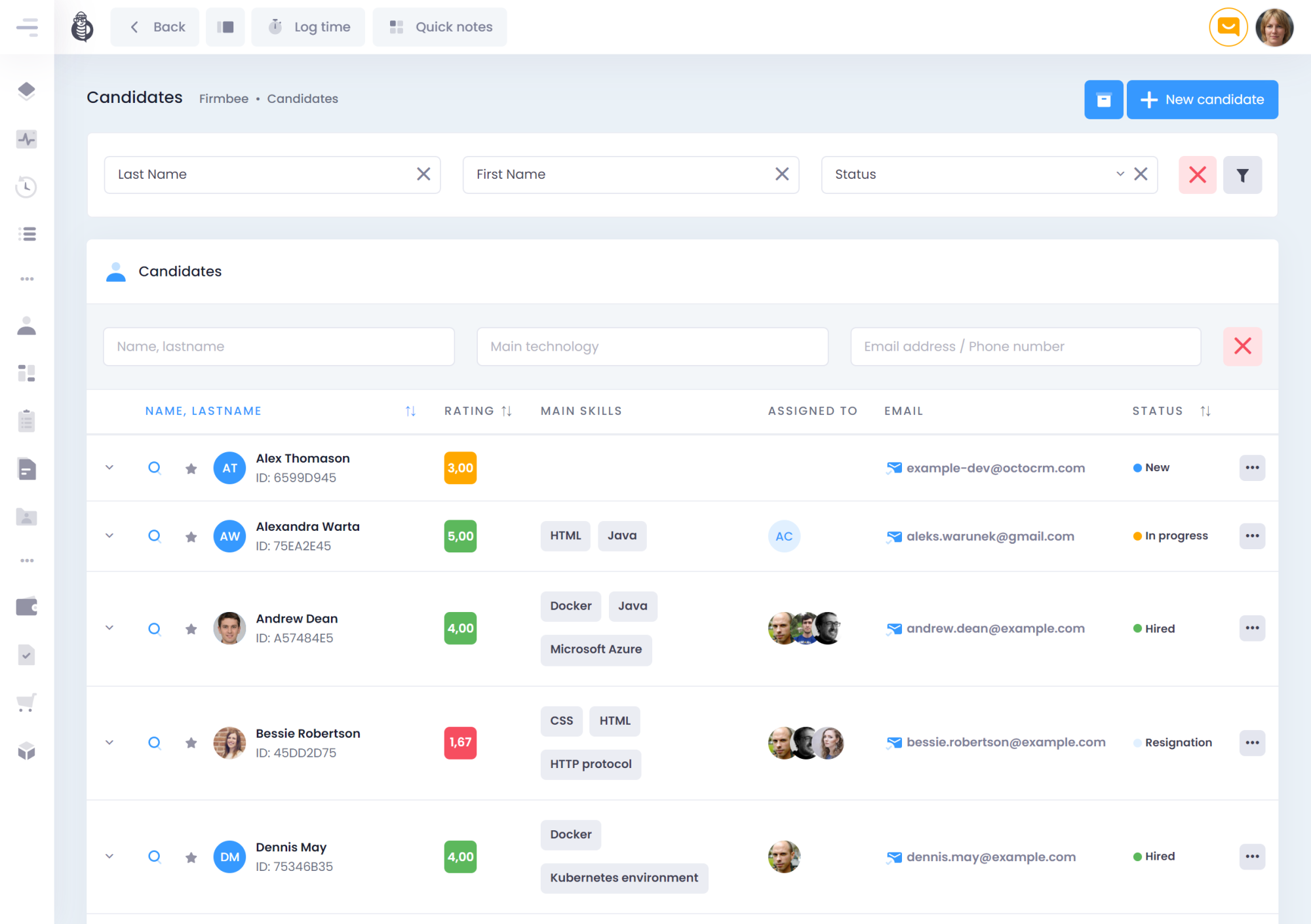
Task: Click the Log time button
Action: click(308, 27)
